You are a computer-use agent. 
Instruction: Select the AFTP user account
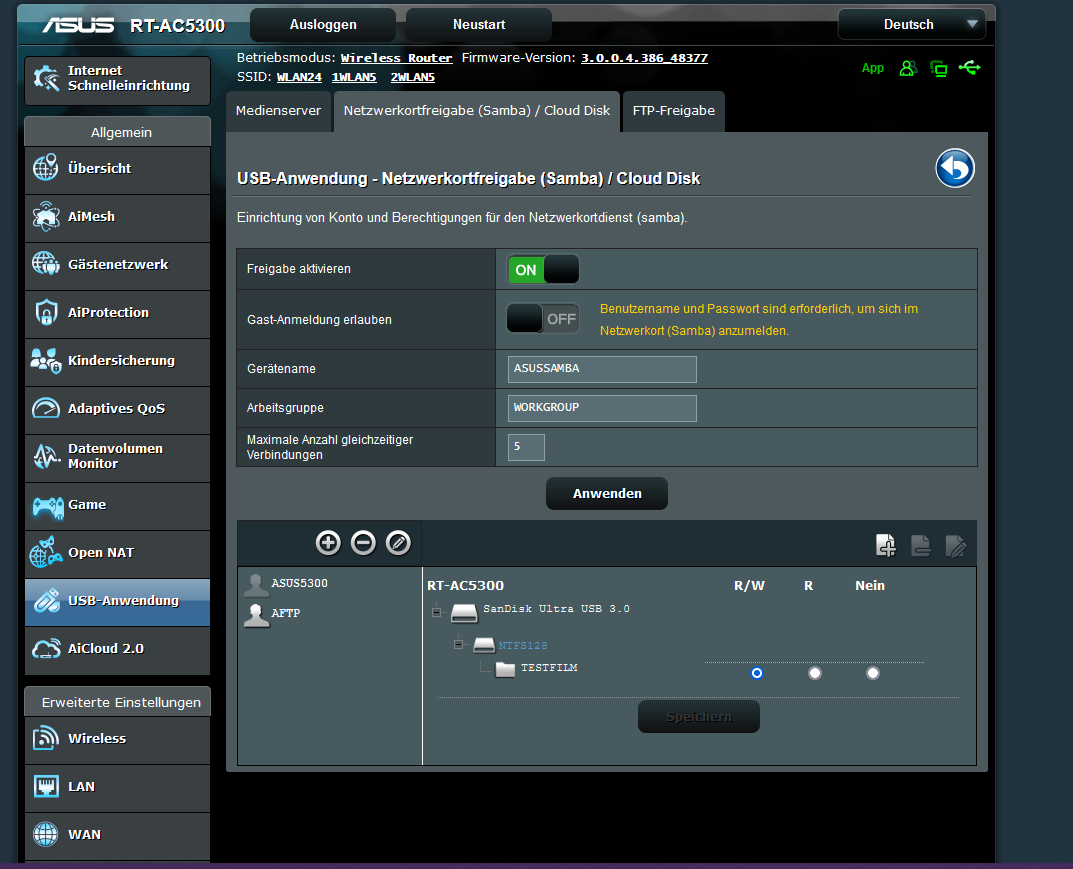[285, 613]
